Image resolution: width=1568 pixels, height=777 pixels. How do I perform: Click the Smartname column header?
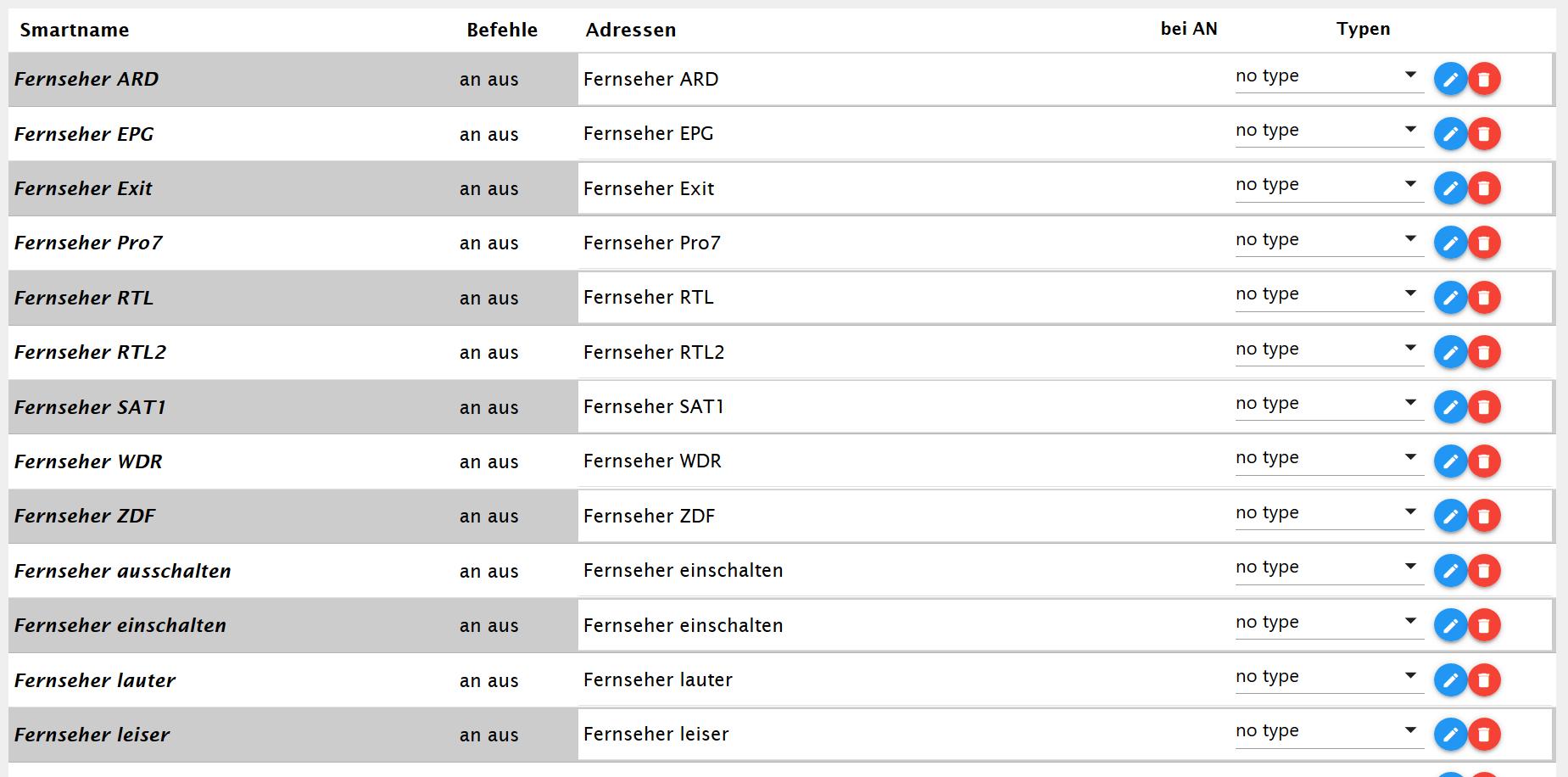coord(75,31)
